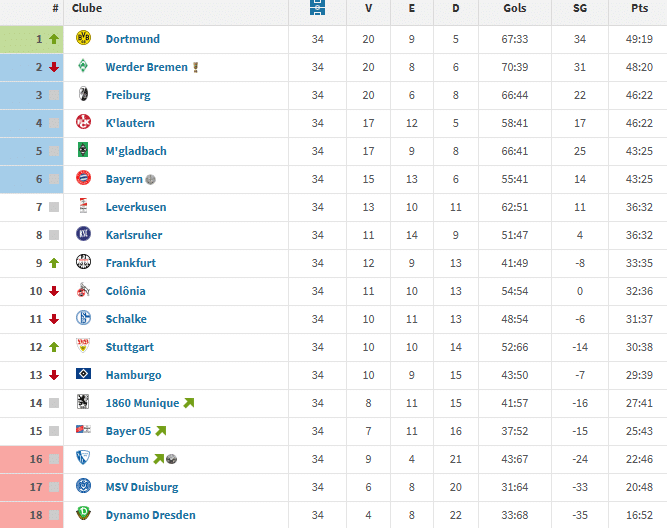Click the Frankfurt eagle crest icon
The width and height of the screenshot is (667, 528).
click(x=84, y=263)
